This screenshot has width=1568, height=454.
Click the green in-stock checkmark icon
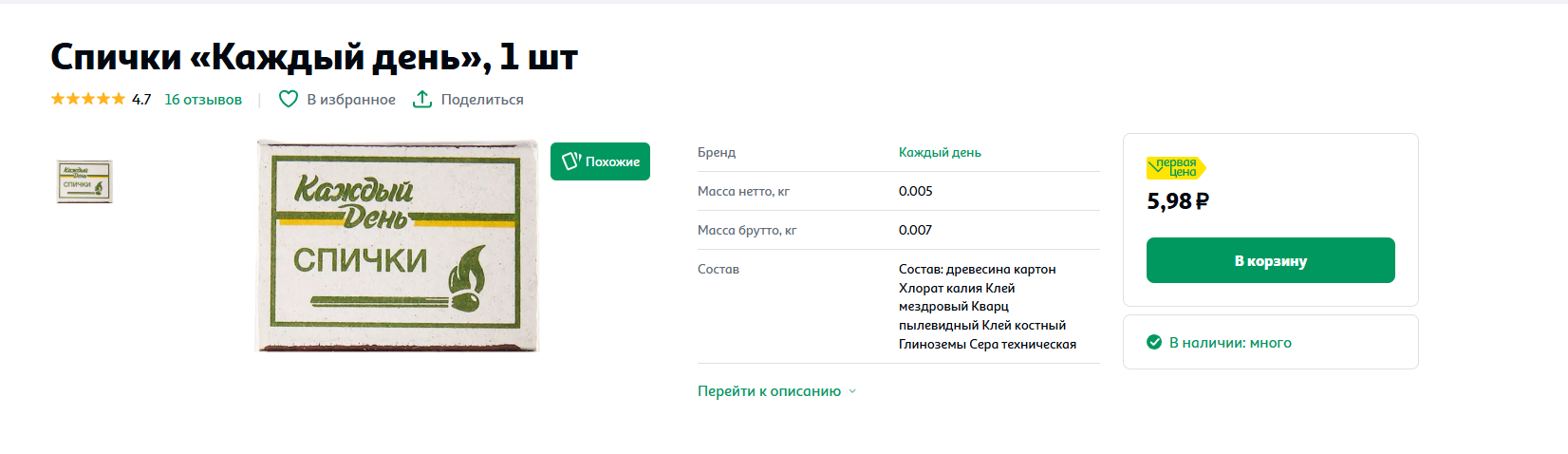click(1154, 342)
